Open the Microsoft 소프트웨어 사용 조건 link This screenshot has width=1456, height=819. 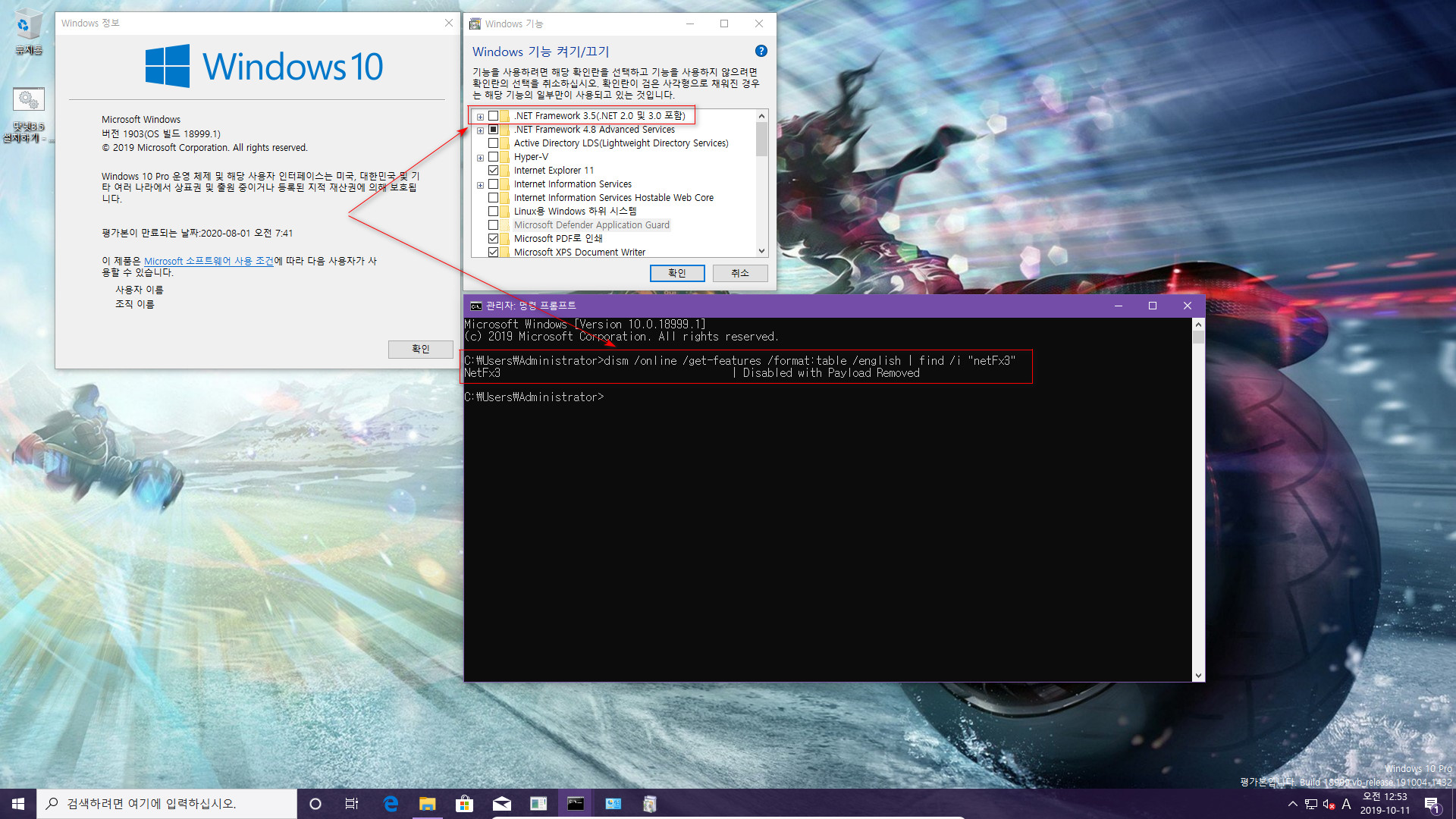point(209,261)
